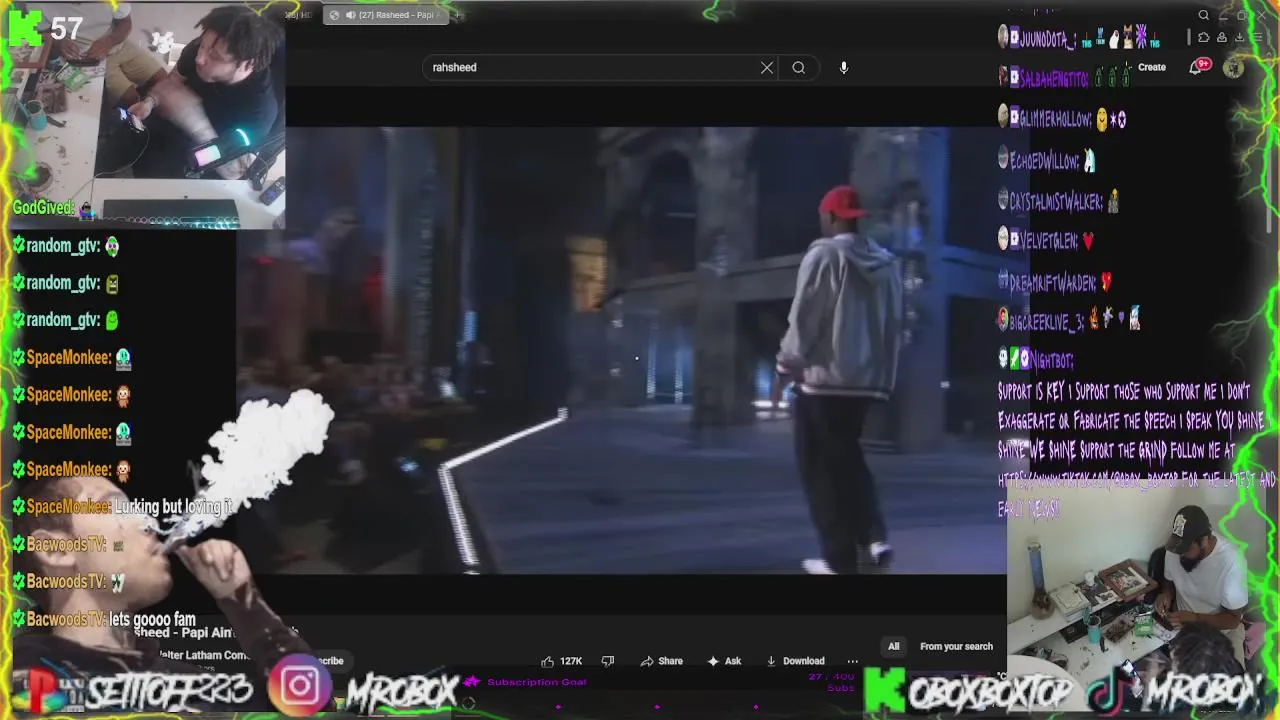Select the 'All' filter chip
Viewport: 1280px width, 720px height.
pos(894,646)
